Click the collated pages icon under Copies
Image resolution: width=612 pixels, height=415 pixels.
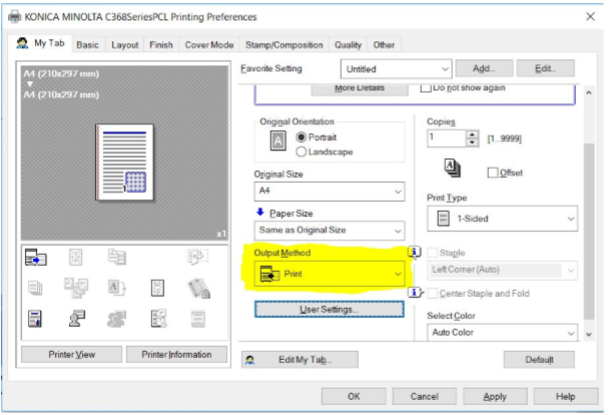tap(452, 168)
